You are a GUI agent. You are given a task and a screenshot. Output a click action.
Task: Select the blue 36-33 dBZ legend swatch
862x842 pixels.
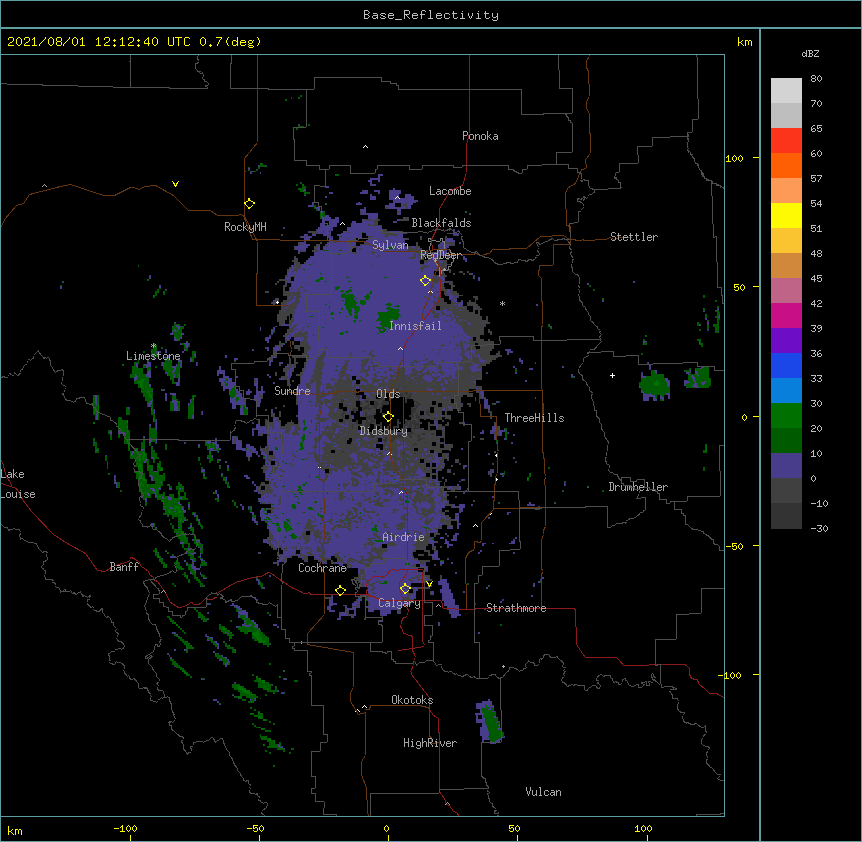point(786,365)
